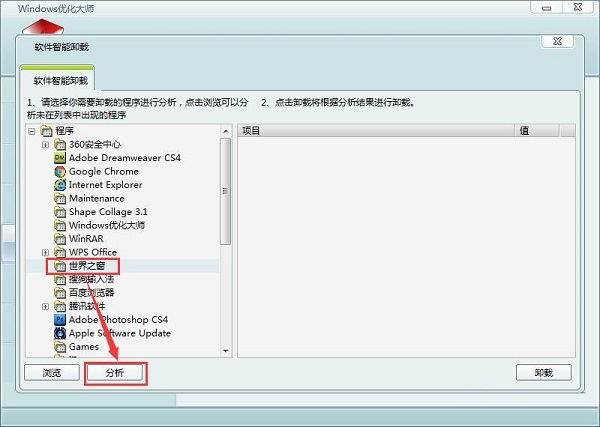Click the Windows优化大师 folder icon in tree
Viewport: 600px width, 427px height.
click(60, 225)
